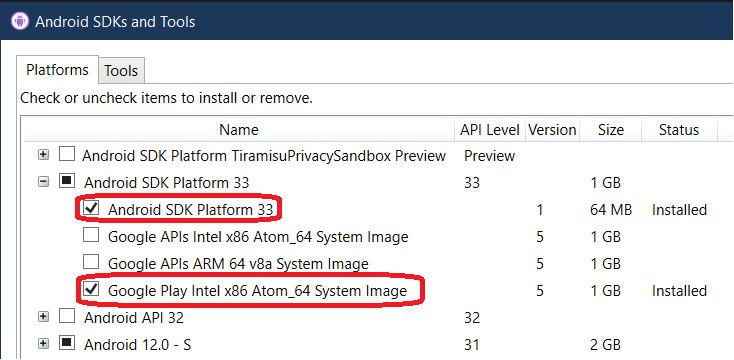
Task: Select the Google Play Intel x86 Atom_64 row text
Action: (x=257, y=291)
